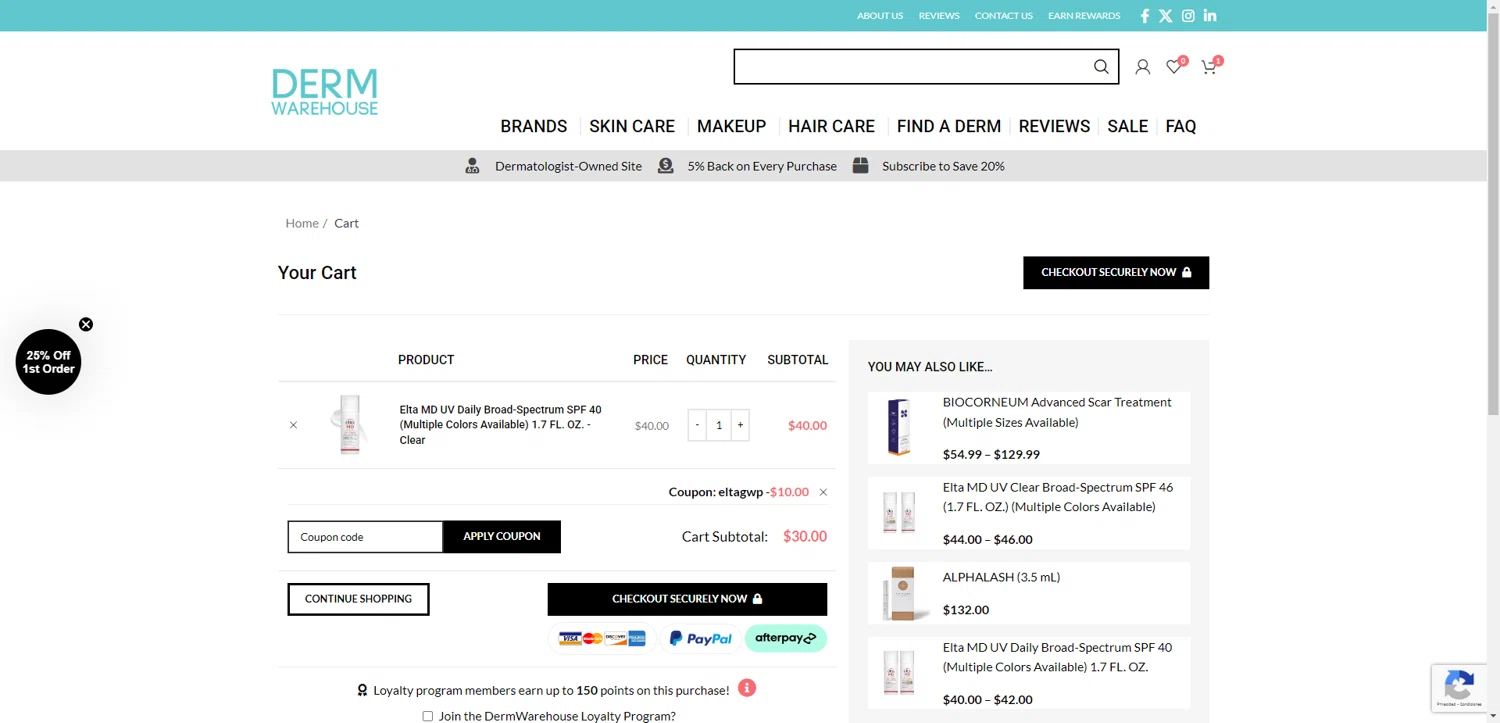
Task: Click the Cart Subtotal $30.00 amount
Action: point(805,537)
